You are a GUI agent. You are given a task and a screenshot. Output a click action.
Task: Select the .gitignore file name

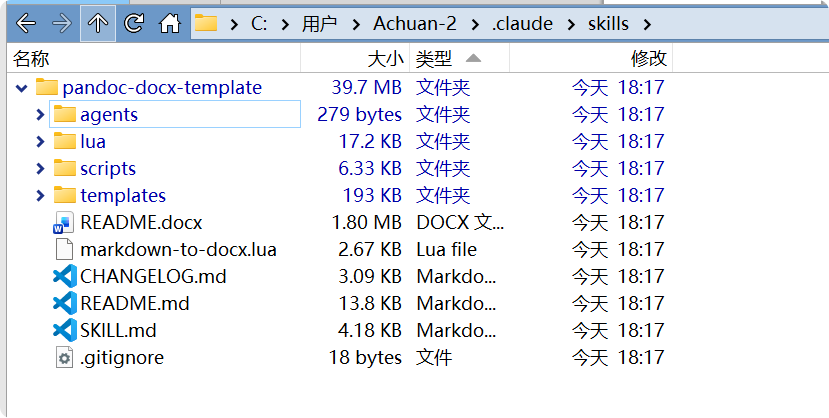(122, 357)
